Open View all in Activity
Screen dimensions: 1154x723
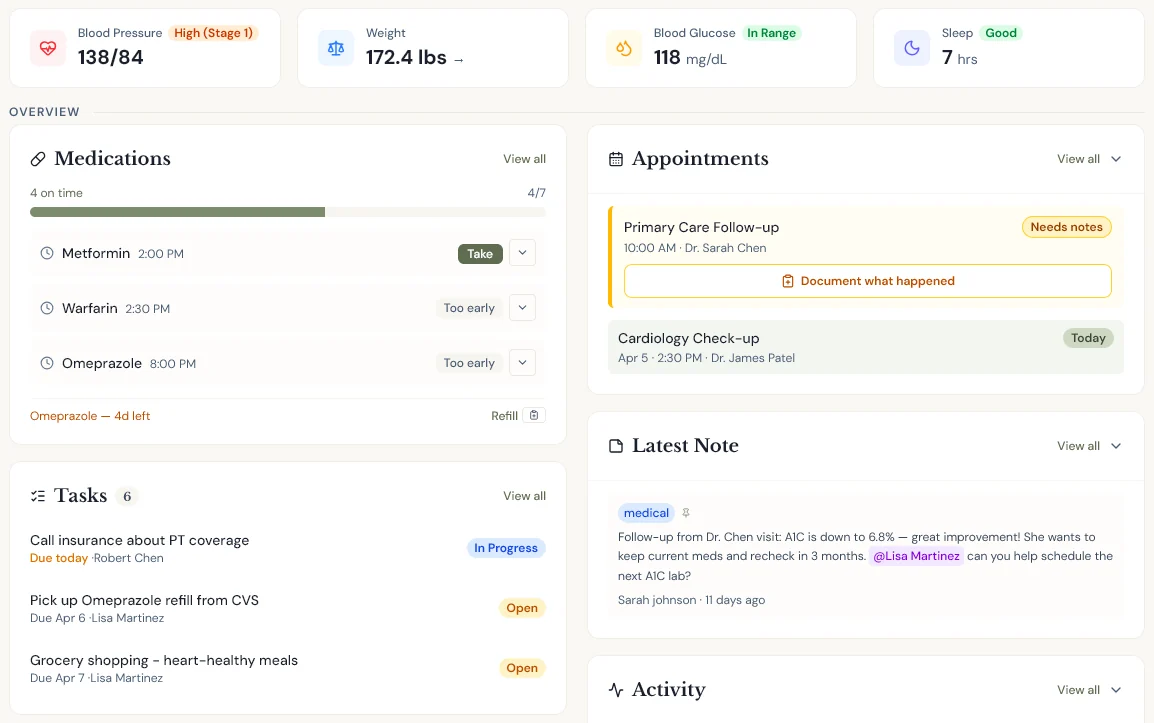pyautogui.click(x=1078, y=690)
